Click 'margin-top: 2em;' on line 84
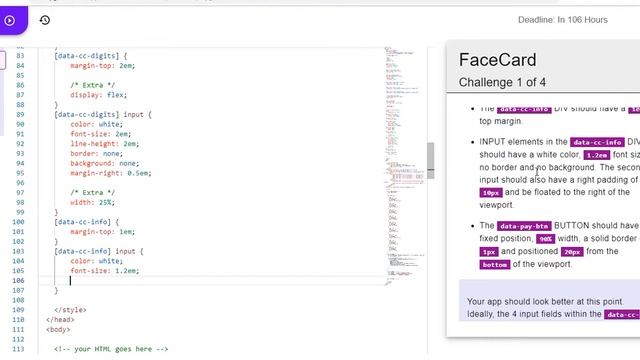 click(x=102, y=66)
